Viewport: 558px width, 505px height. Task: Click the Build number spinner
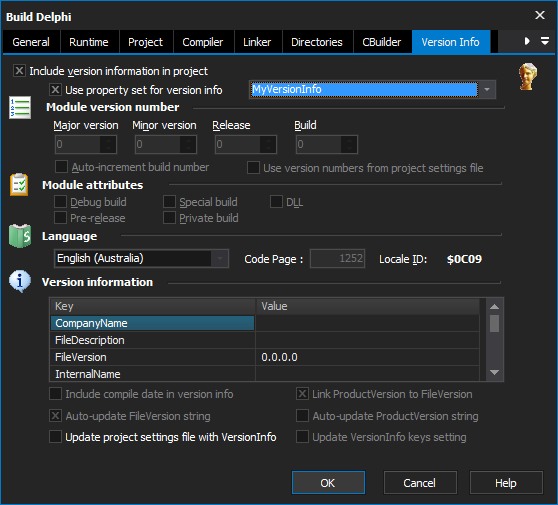349,144
